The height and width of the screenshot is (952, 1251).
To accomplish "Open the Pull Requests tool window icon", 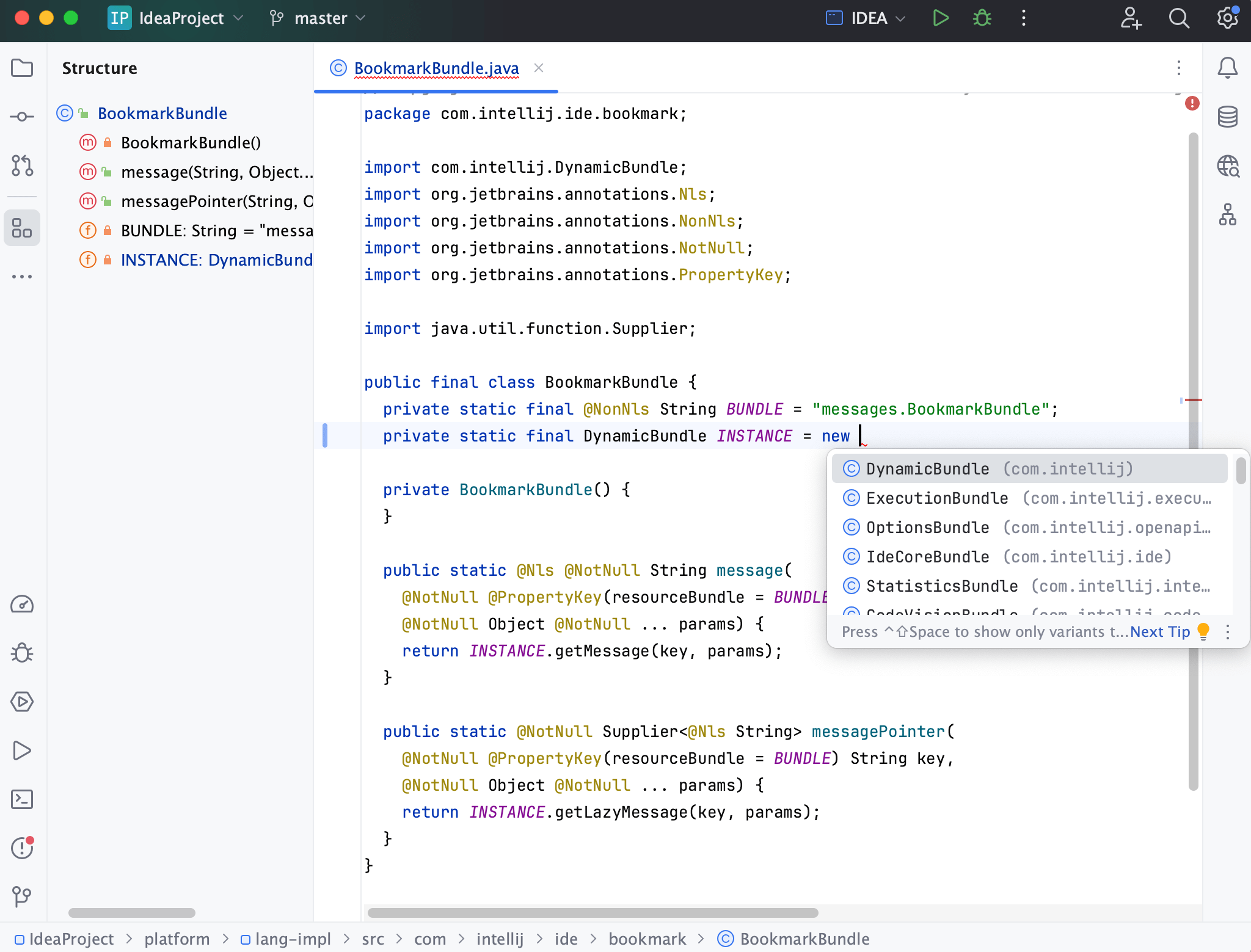I will [x=22, y=166].
